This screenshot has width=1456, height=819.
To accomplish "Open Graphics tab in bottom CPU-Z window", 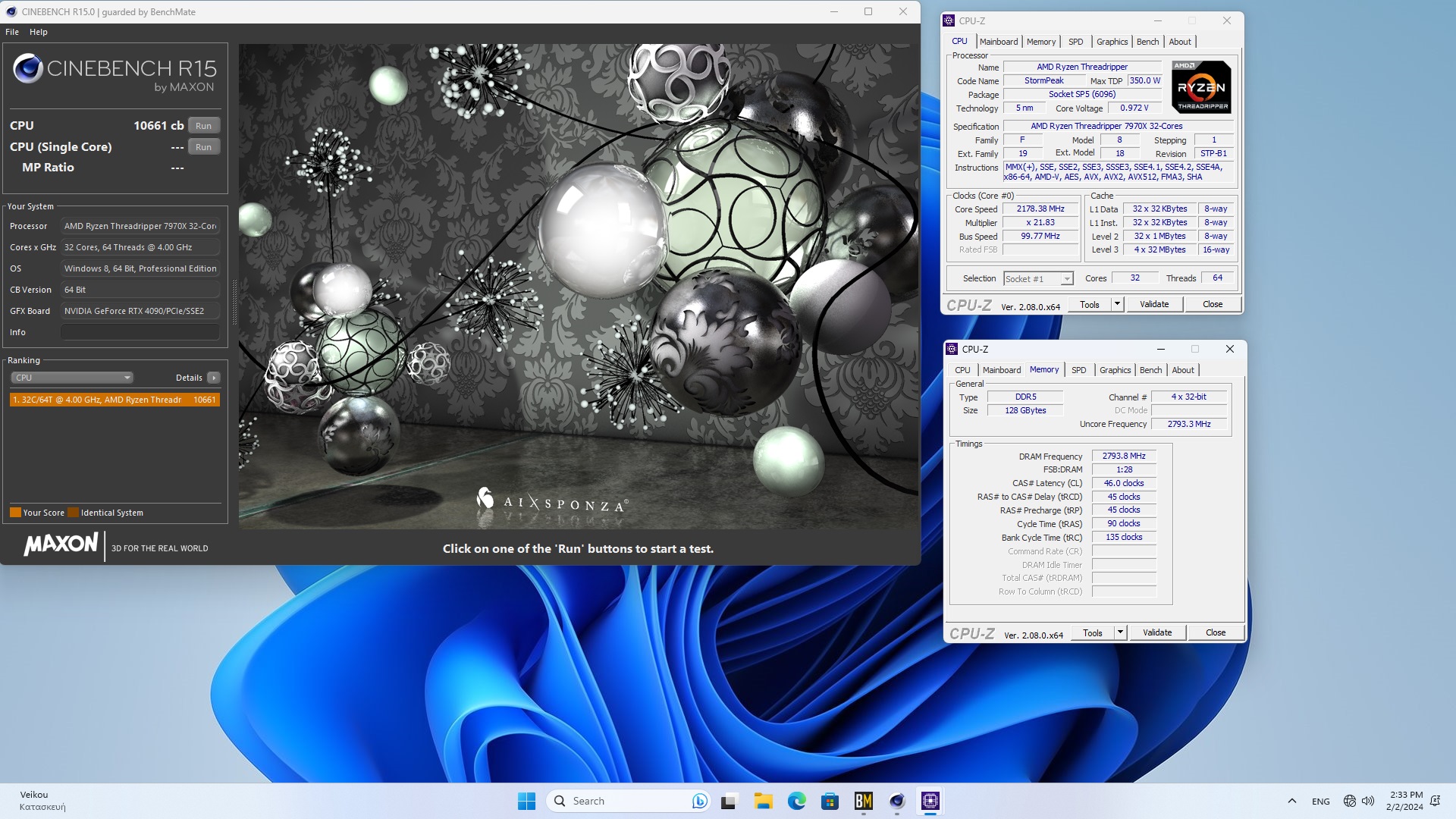I will 1115,370.
